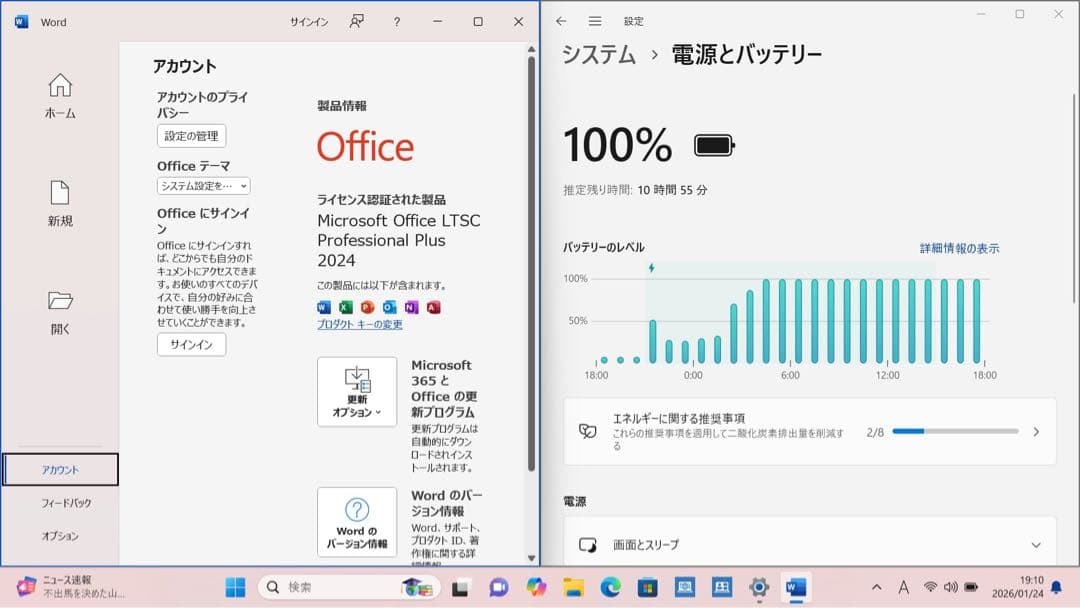Screen dimensions: 1080x608
Task: Click the sign-in person icon in Word titlebar
Action: [x=355, y=21]
